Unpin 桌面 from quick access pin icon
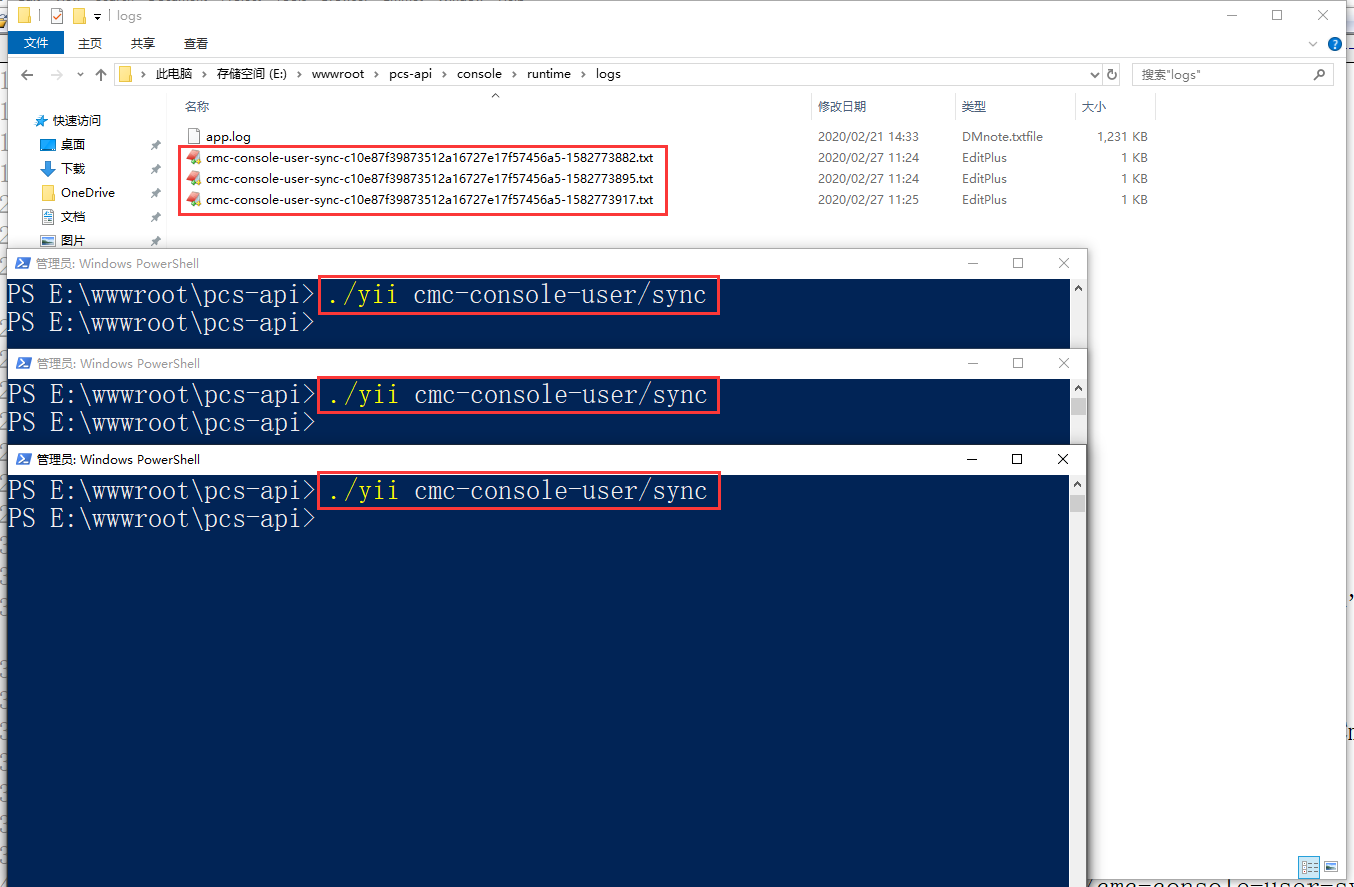1354x887 pixels. click(155, 145)
